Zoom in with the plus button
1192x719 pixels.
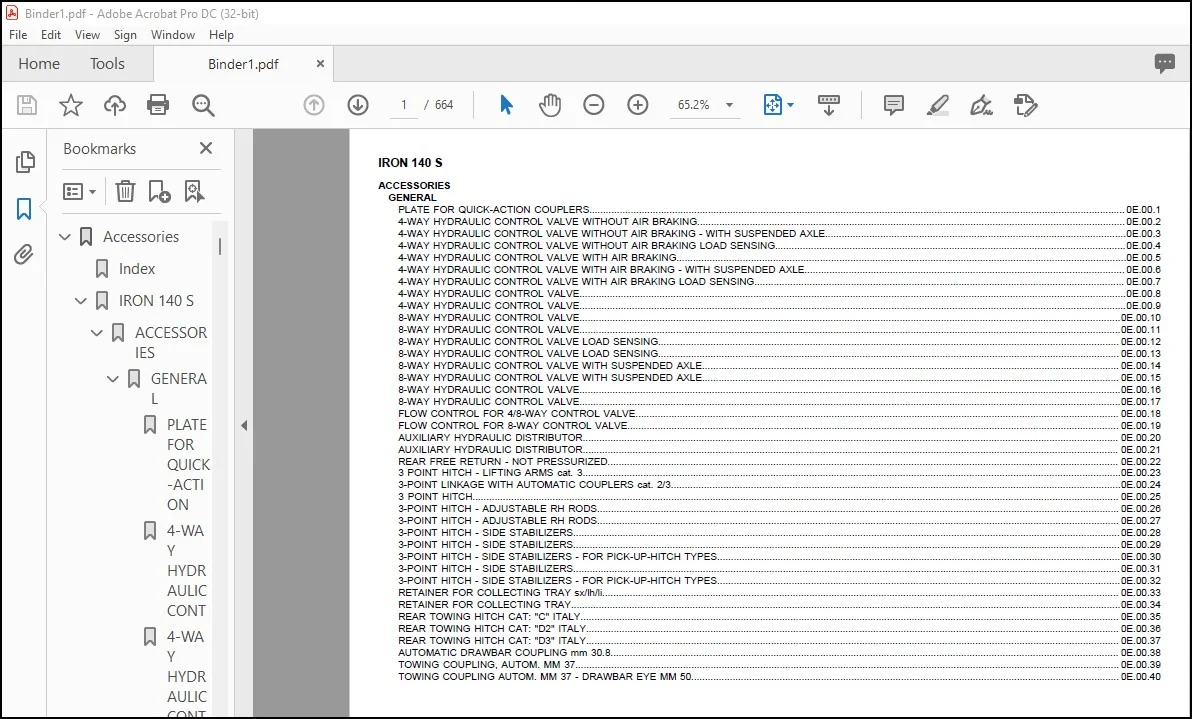(638, 105)
